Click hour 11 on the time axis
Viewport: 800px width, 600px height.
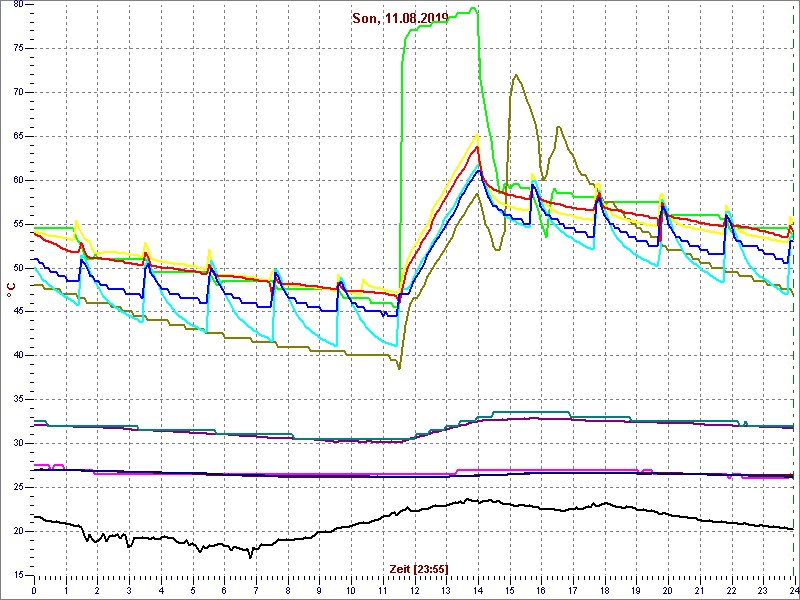[383, 591]
